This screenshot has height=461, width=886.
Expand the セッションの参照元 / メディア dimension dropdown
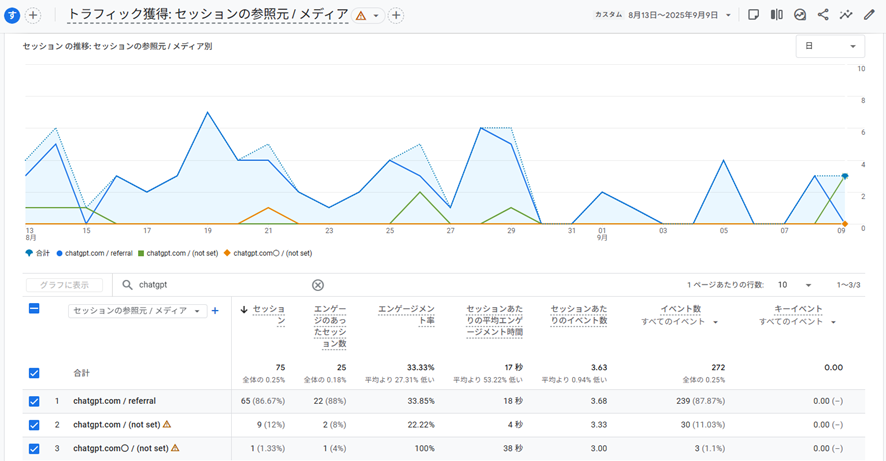click(x=137, y=311)
